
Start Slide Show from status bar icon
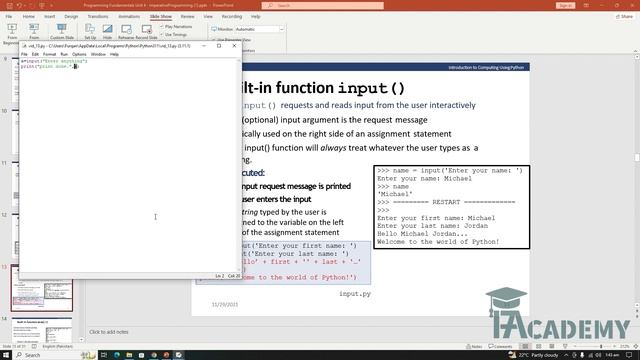(565, 346)
